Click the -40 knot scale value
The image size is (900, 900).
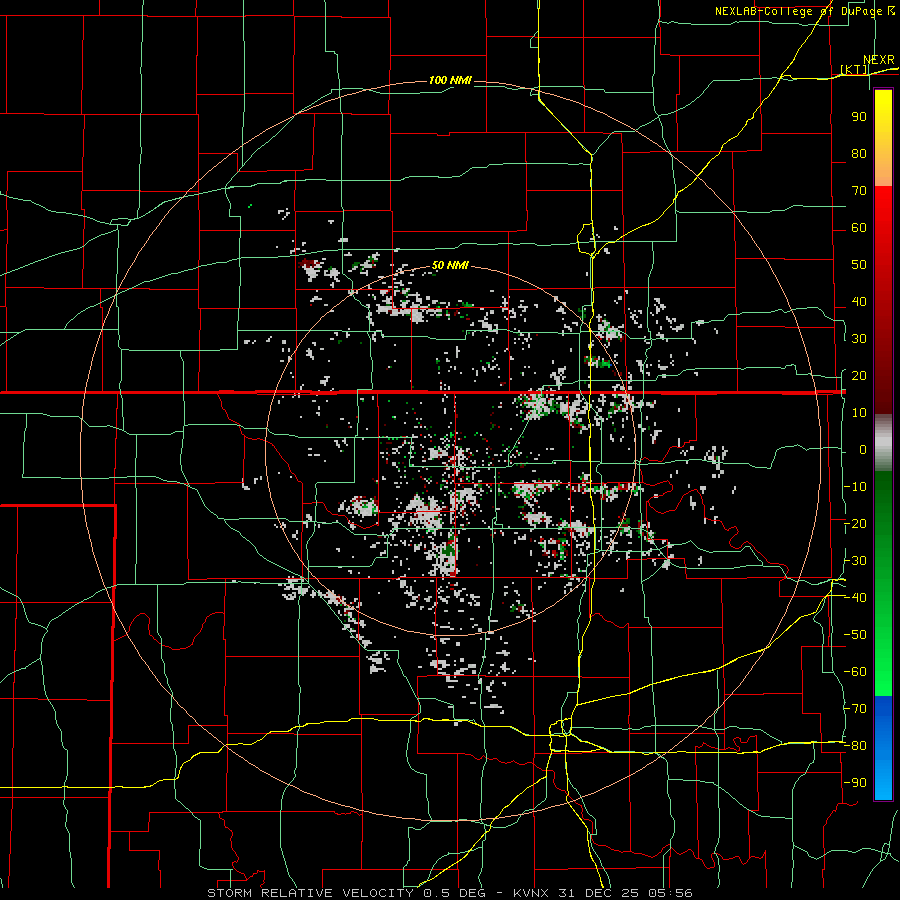pyautogui.click(x=855, y=598)
